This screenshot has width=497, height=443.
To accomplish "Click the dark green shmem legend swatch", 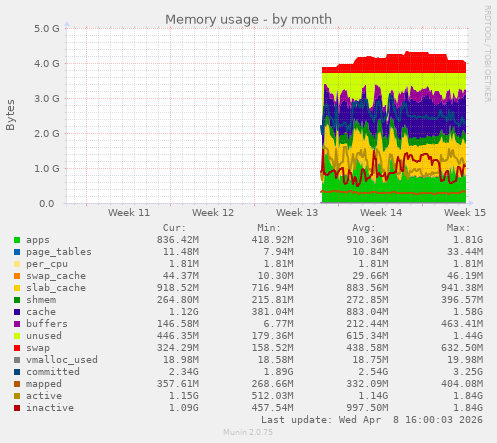I will [x=17, y=300].
